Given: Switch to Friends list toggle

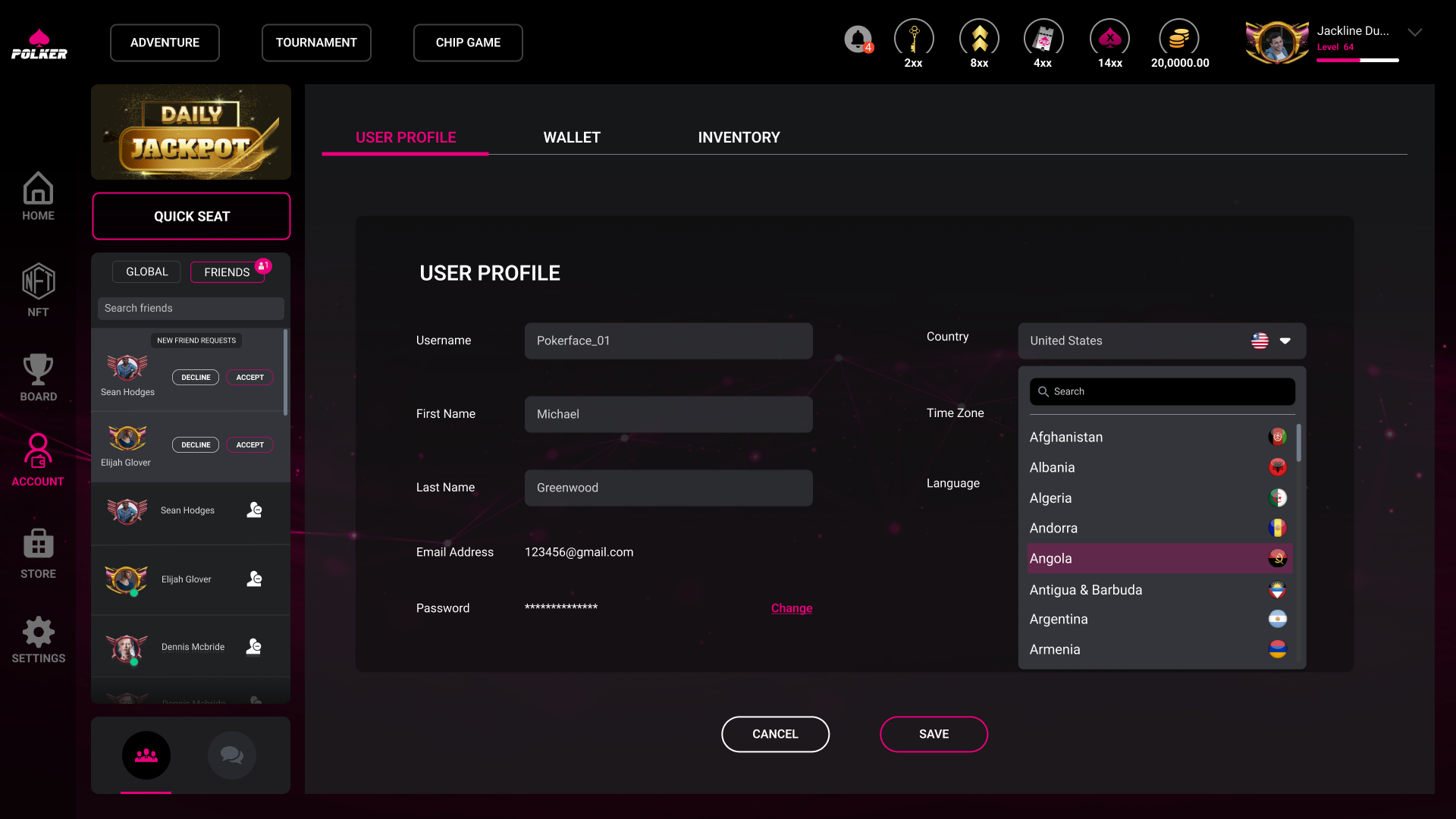Looking at the screenshot, I should tap(227, 272).
